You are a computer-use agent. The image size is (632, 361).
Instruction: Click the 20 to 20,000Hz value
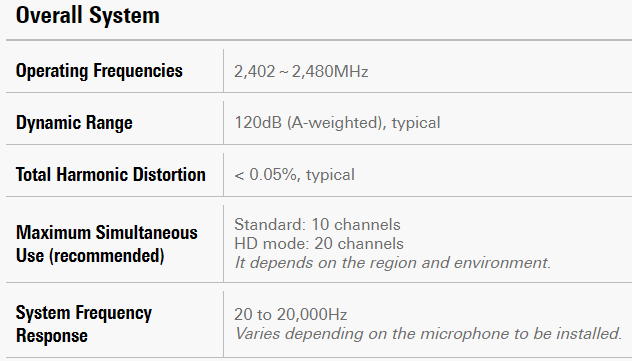click(x=291, y=314)
